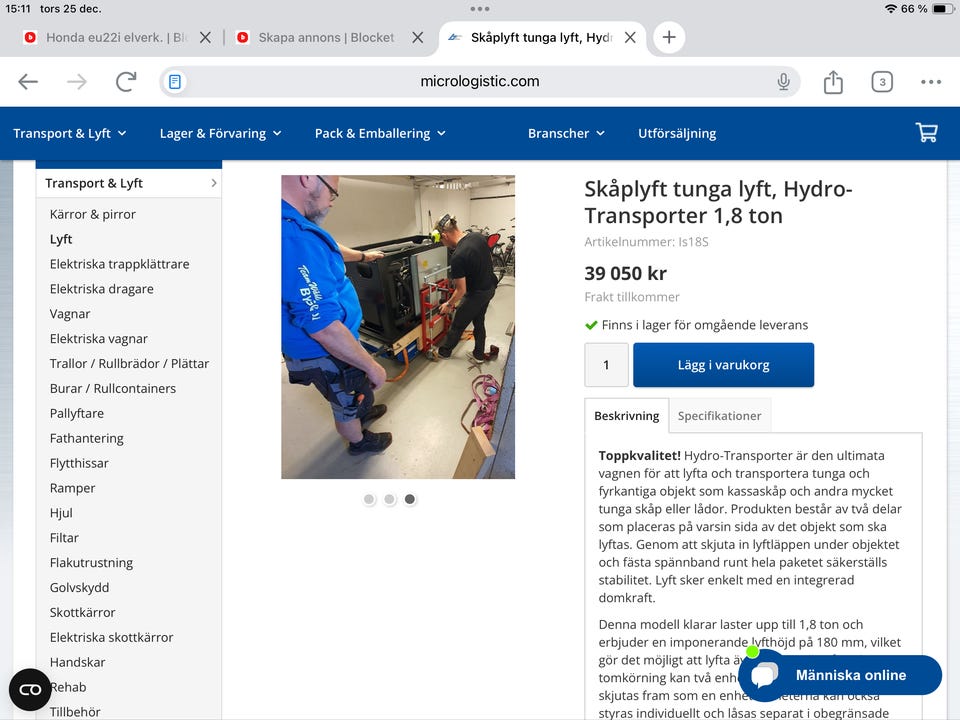Viewport: 960px width, 720px height.
Task: Open Trallor / Rullbrädor / Plättar category
Action: tap(129, 364)
